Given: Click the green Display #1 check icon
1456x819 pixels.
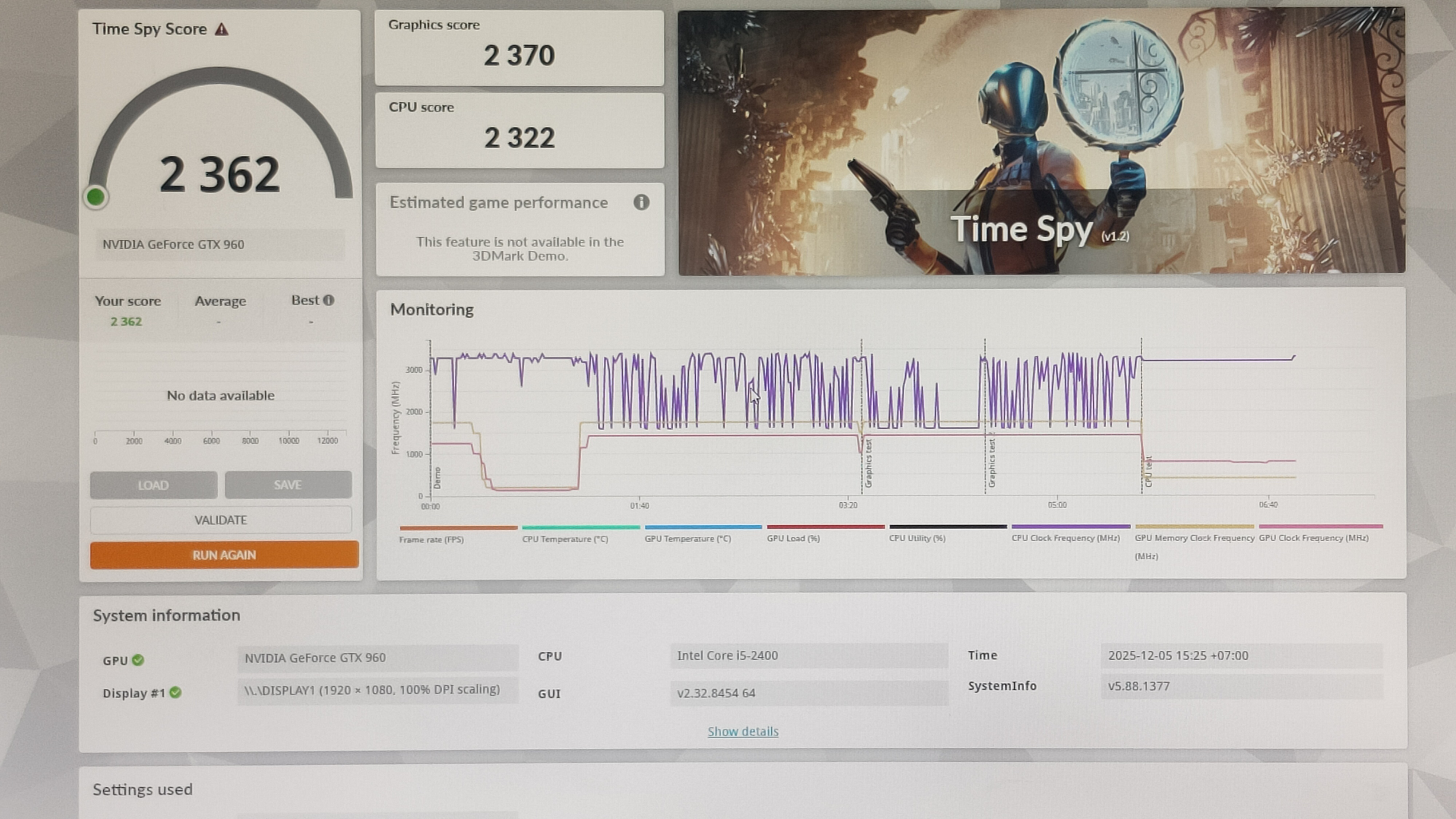Looking at the screenshot, I should point(175,692).
